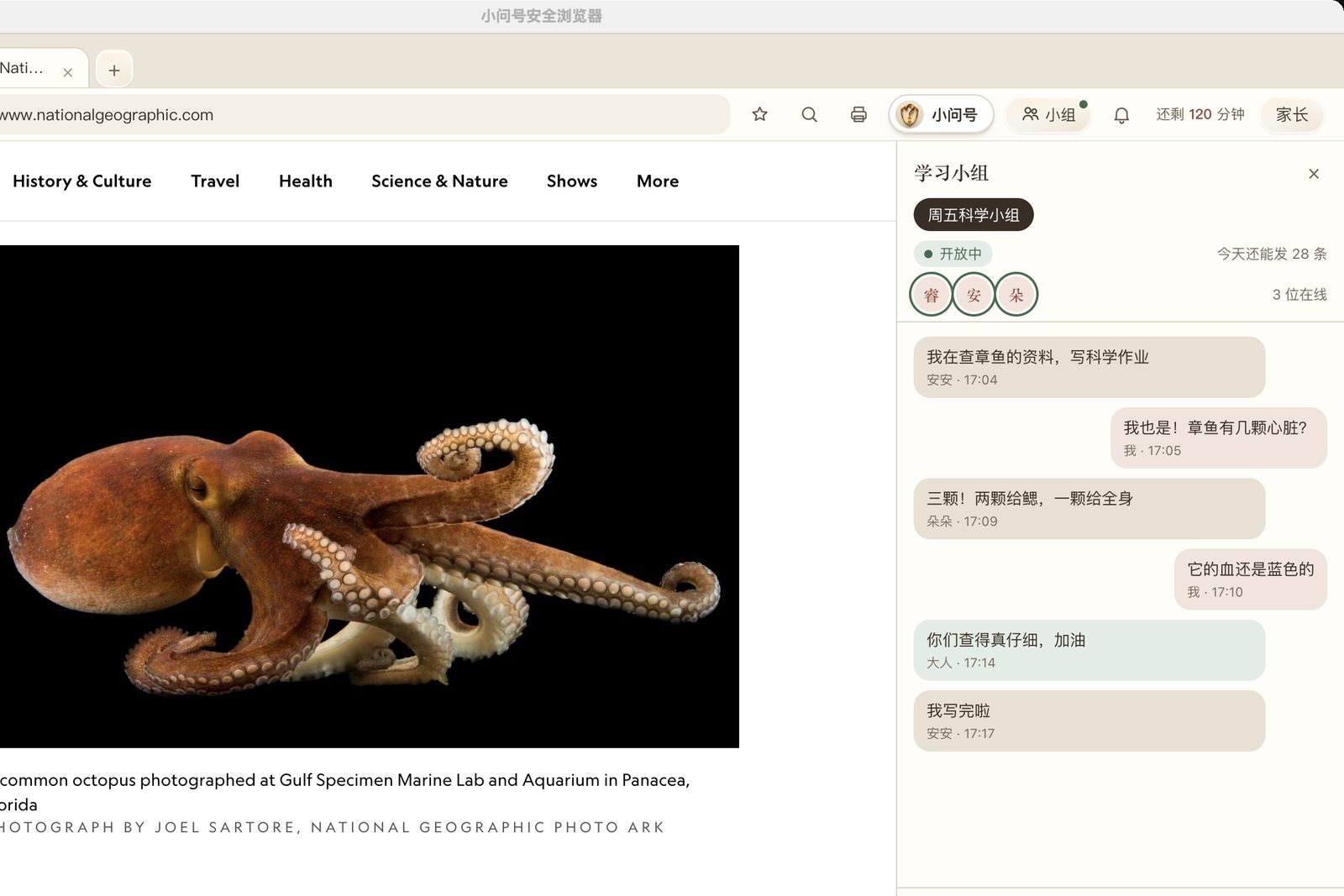This screenshot has width=1344, height=896.
Task: Open the Science & Nature menu
Action: [439, 181]
